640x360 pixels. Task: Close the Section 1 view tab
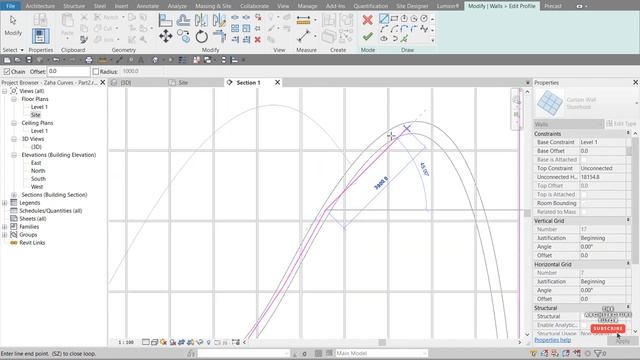[278, 82]
